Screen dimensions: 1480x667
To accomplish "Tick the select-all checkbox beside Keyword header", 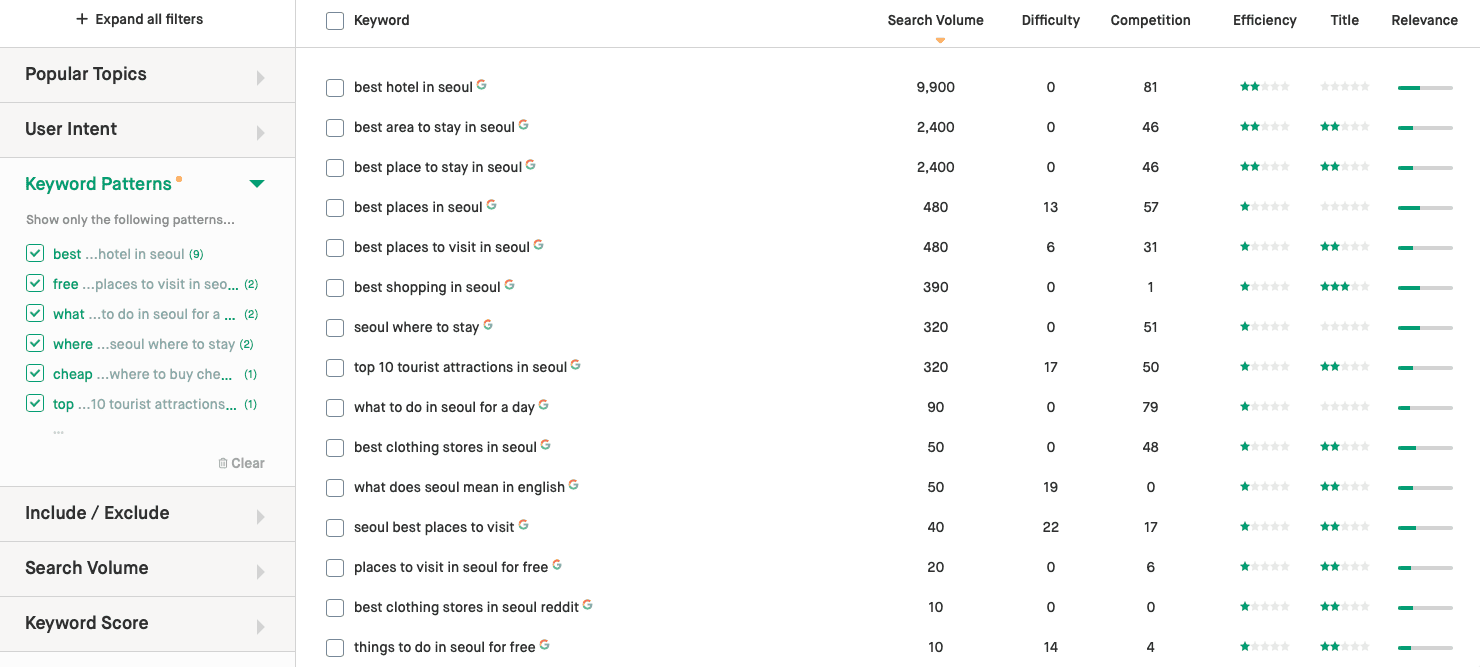I will [x=335, y=21].
